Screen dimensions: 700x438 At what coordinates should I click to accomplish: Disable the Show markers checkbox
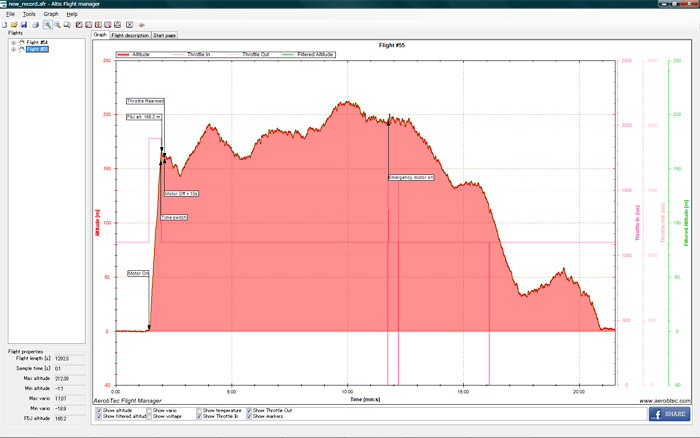pyautogui.click(x=249, y=416)
